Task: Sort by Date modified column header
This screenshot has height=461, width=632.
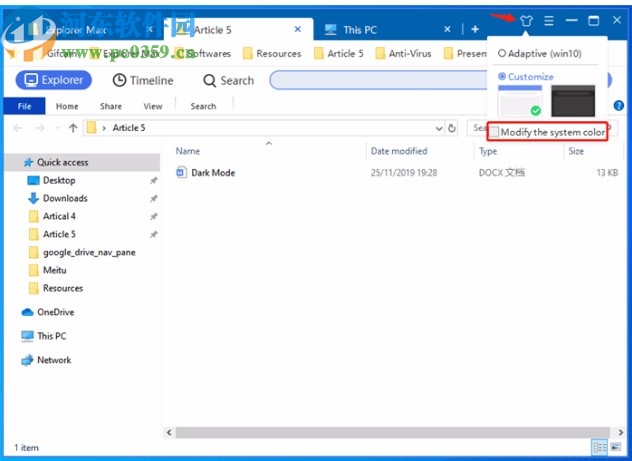Action: (x=399, y=151)
